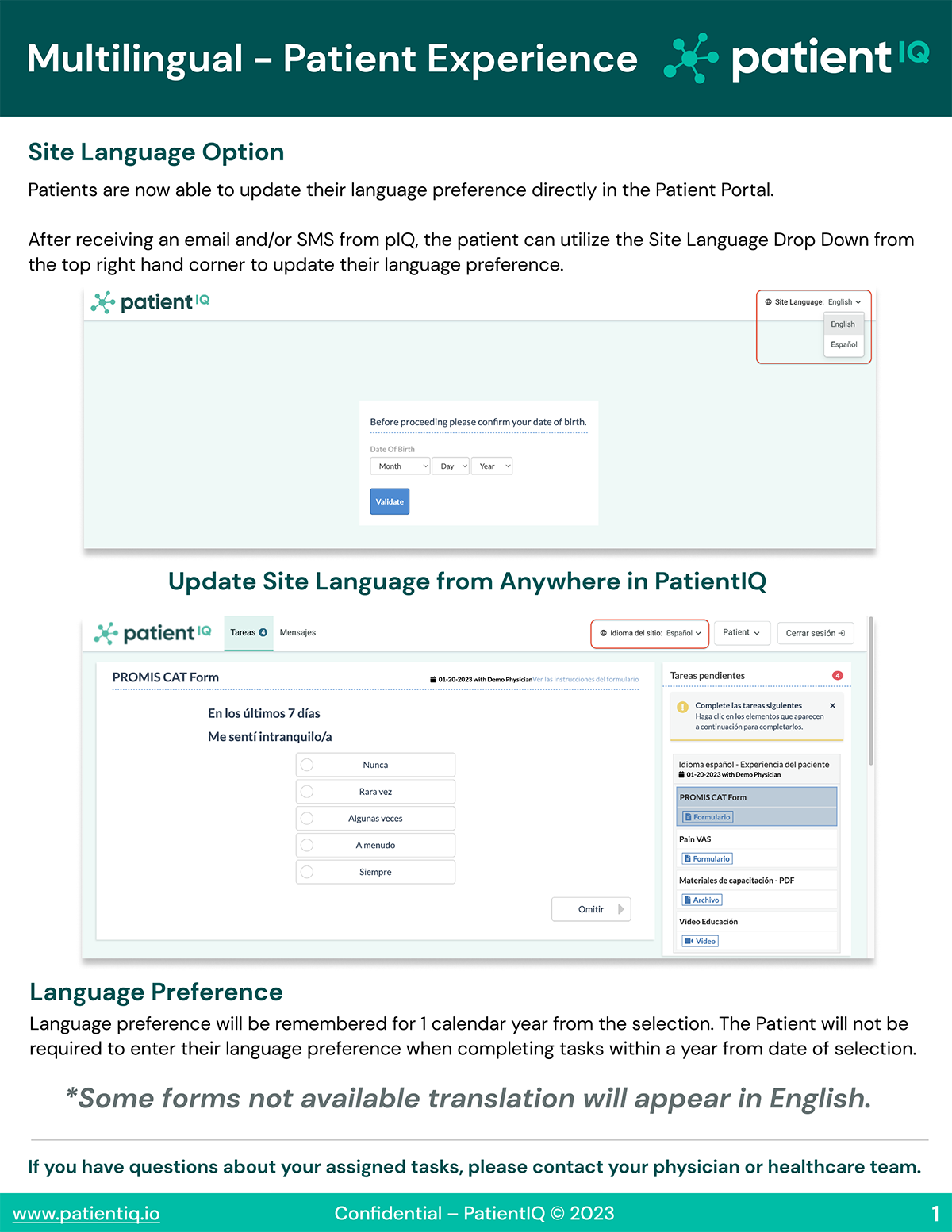Open Formulario link under PROMIS CAT Form
This screenshot has height=1232, width=952.
[x=708, y=817]
